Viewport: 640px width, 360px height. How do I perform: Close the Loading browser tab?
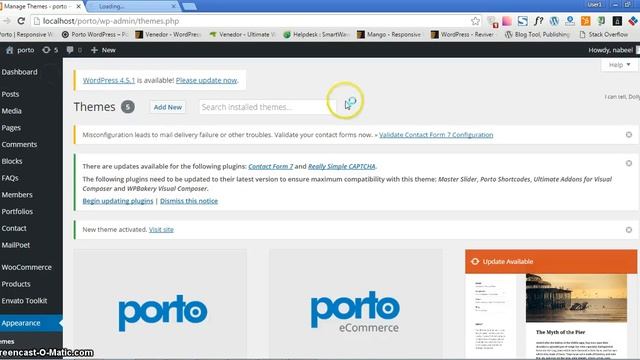point(173,7)
